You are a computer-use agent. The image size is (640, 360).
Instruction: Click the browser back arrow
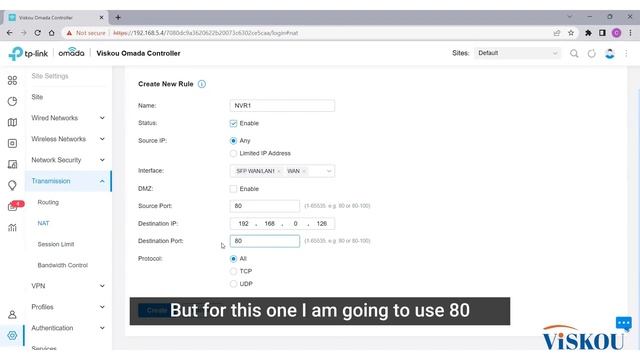[x=10, y=33]
